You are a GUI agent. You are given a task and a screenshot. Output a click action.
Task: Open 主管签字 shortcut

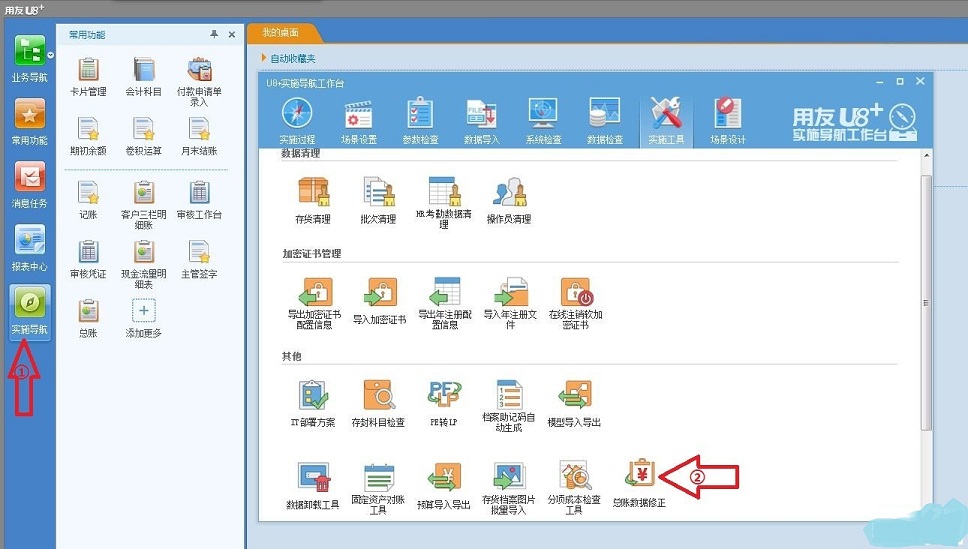pos(199,259)
